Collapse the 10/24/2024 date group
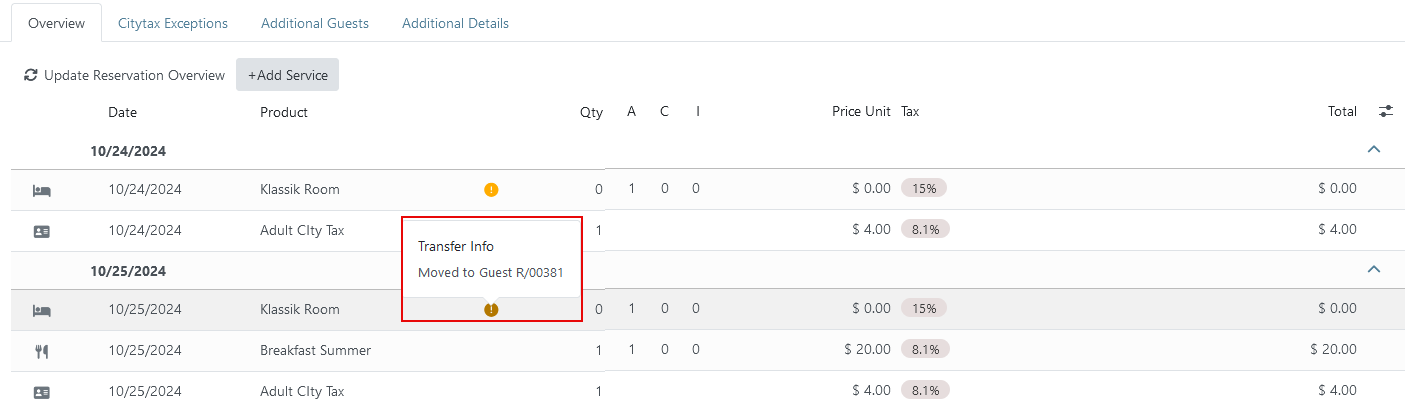The image size is (1405, 405). [x=1374, y=150]
